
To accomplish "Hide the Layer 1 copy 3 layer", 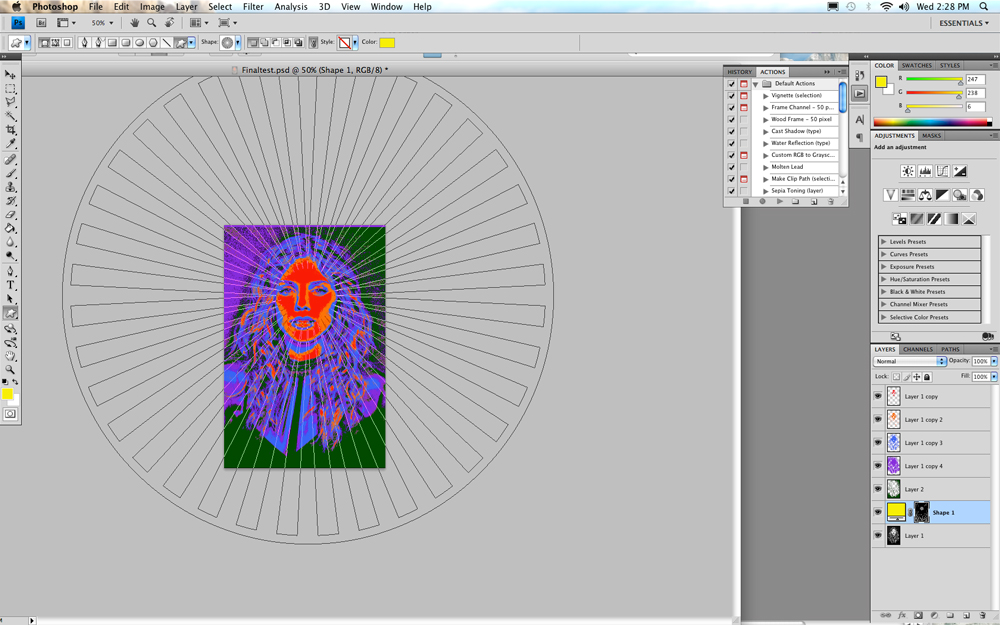I will pos(878,443).
